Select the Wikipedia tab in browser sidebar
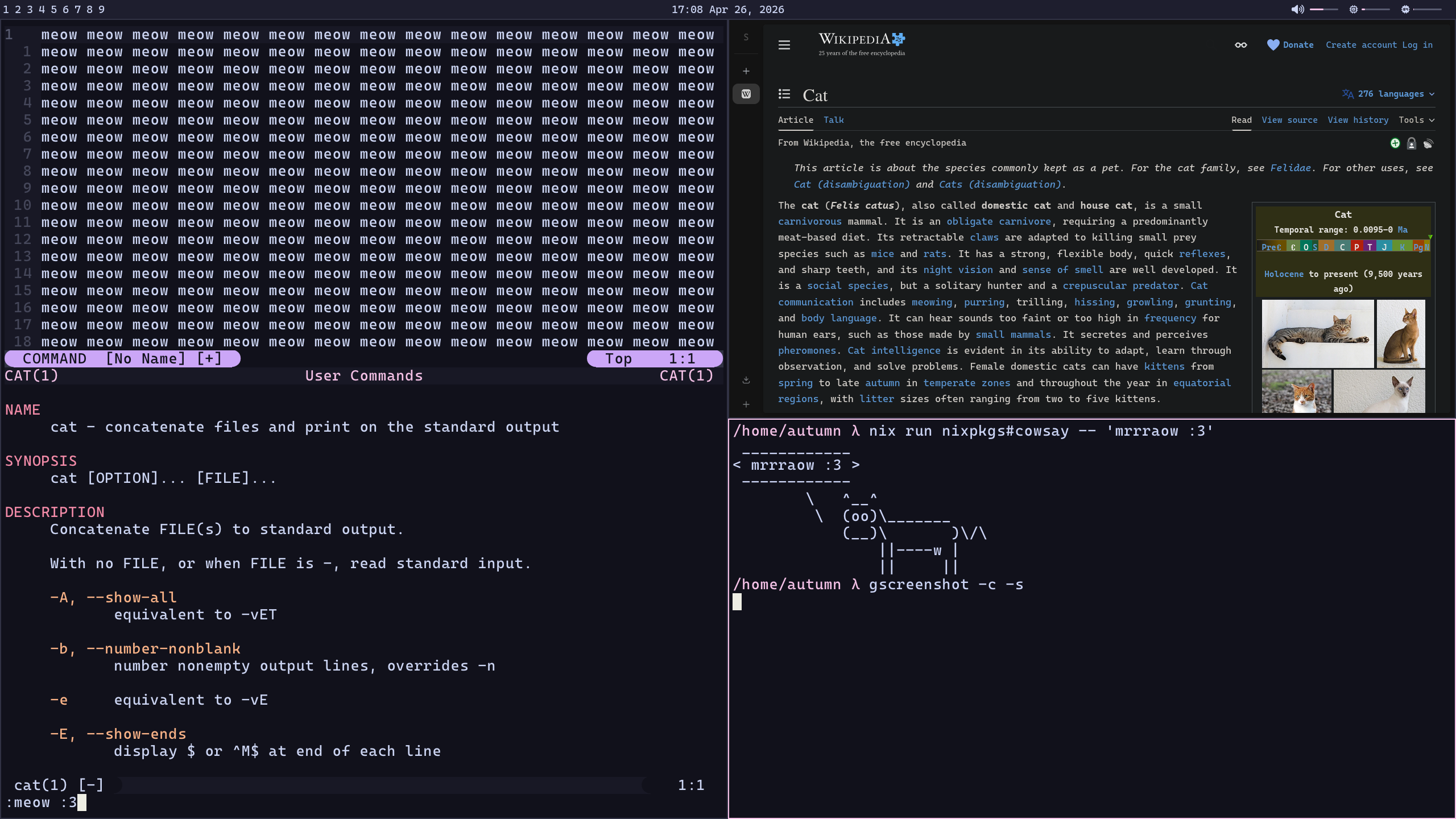 click(746, 94)
